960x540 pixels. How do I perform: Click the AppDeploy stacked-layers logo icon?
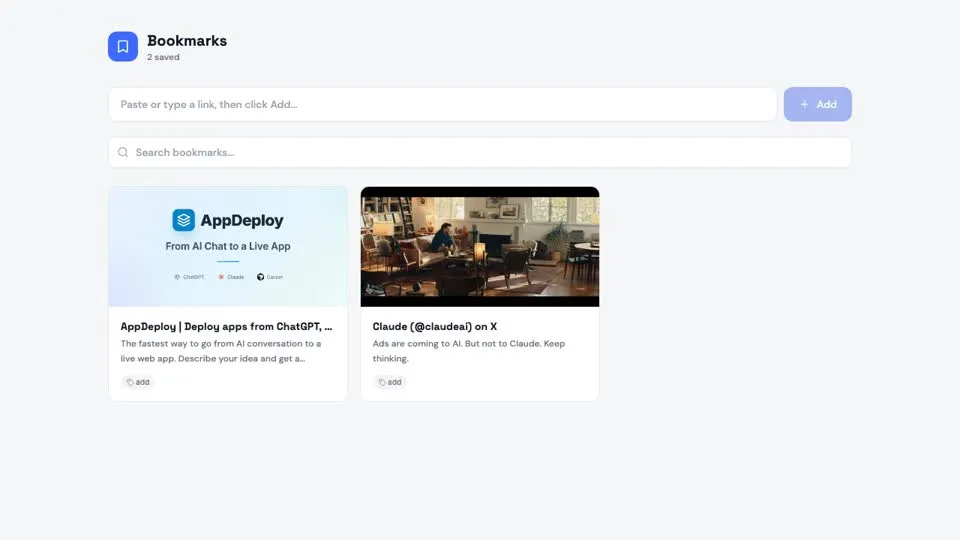183,220
